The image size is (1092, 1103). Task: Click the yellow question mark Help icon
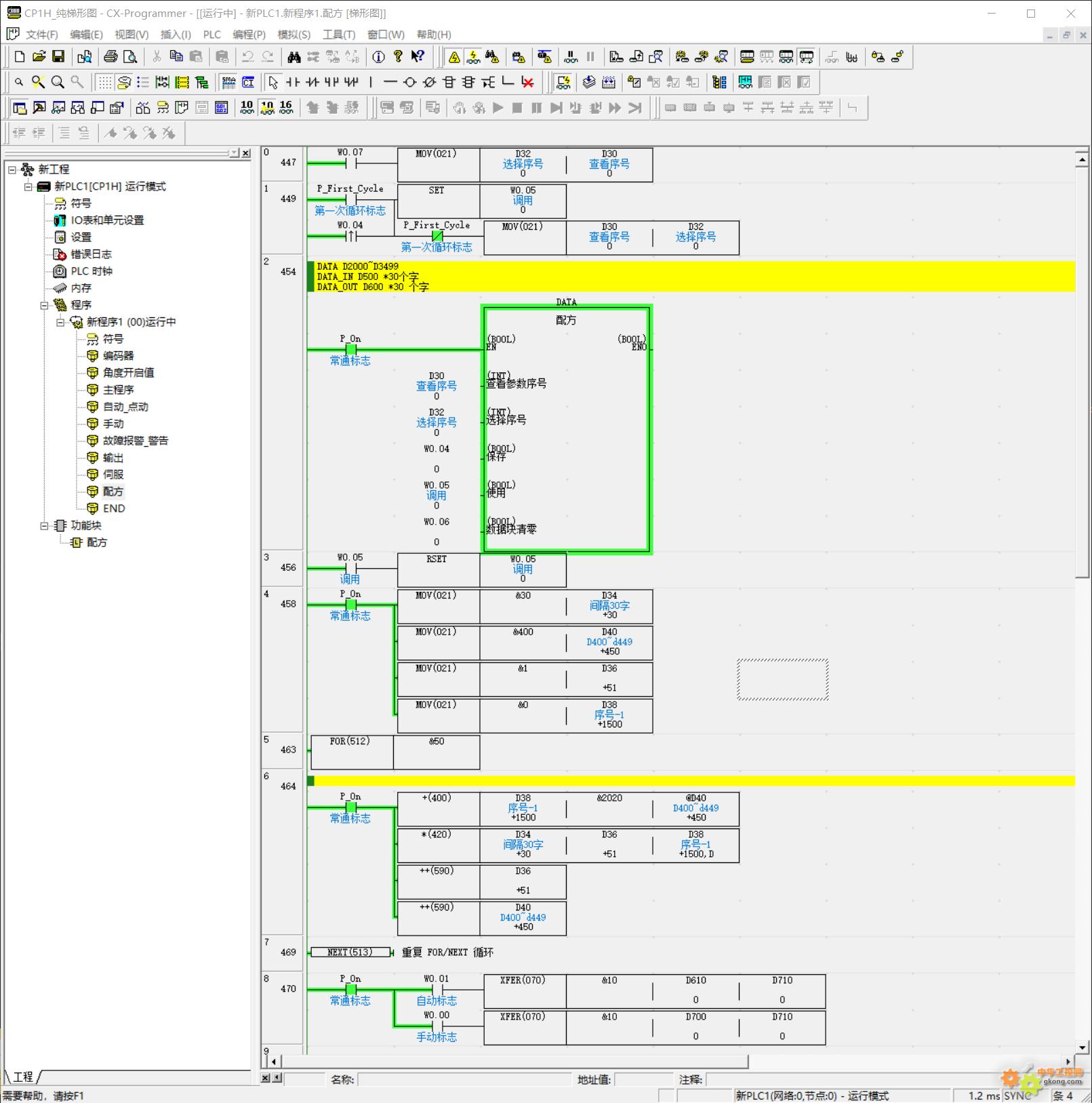(x=398, y=57)
